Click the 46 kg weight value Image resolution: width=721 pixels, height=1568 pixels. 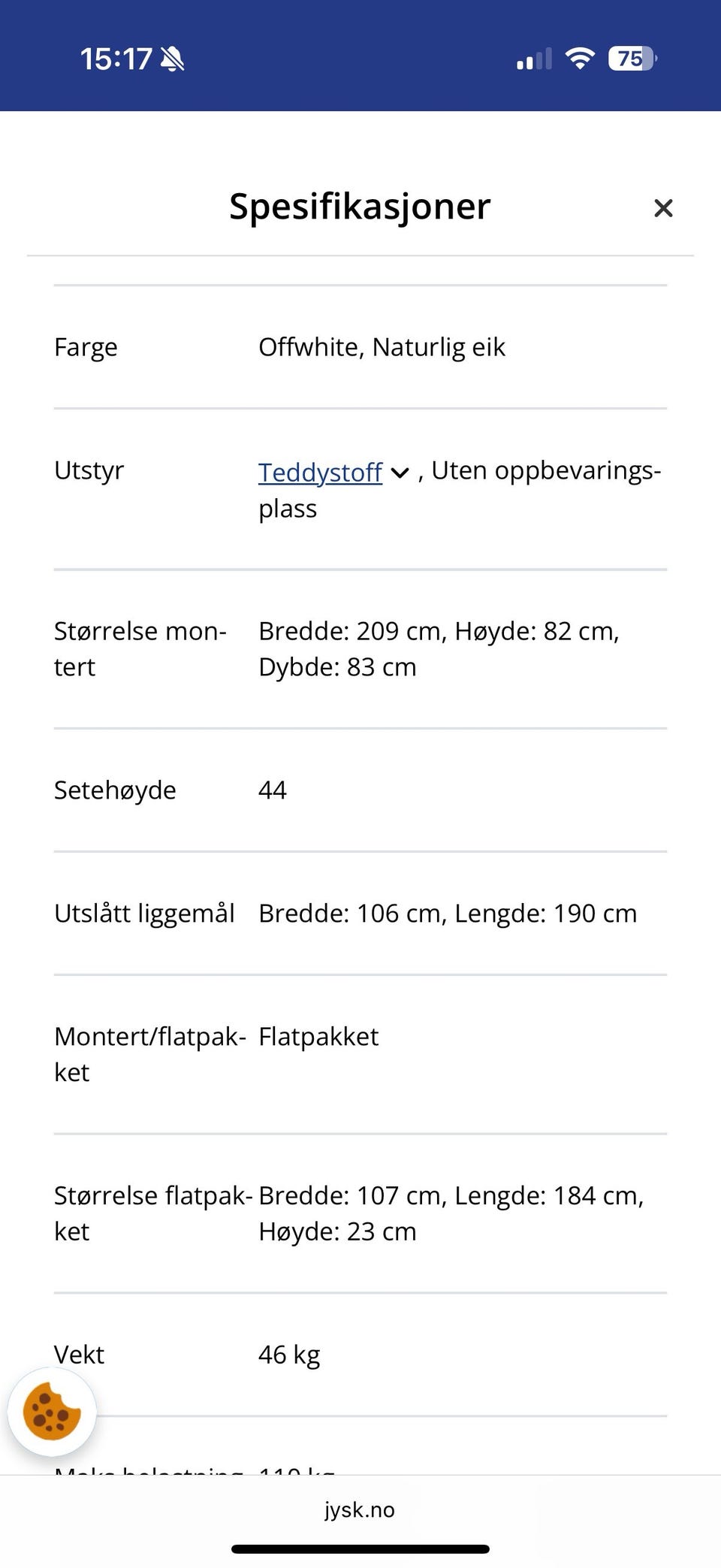[289, 1355]
